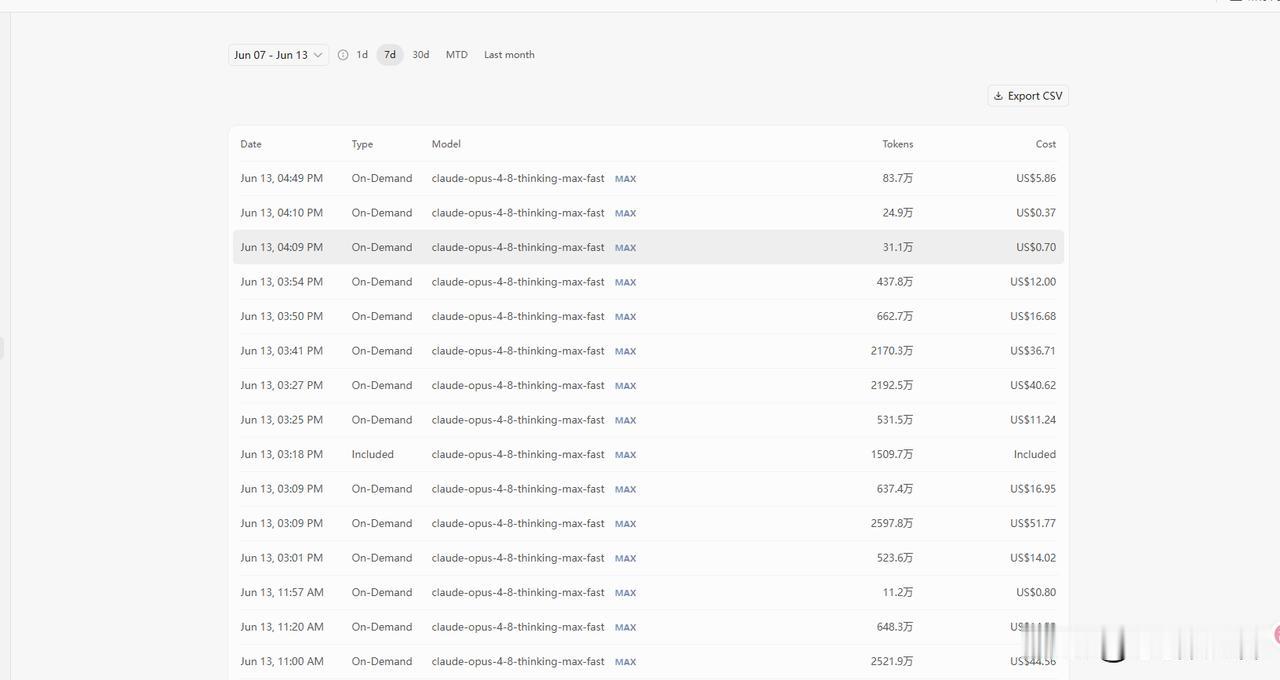Click the model name in the 03:27 PM row
This screenshot has width=1280, height=680.
click(518, 385)
